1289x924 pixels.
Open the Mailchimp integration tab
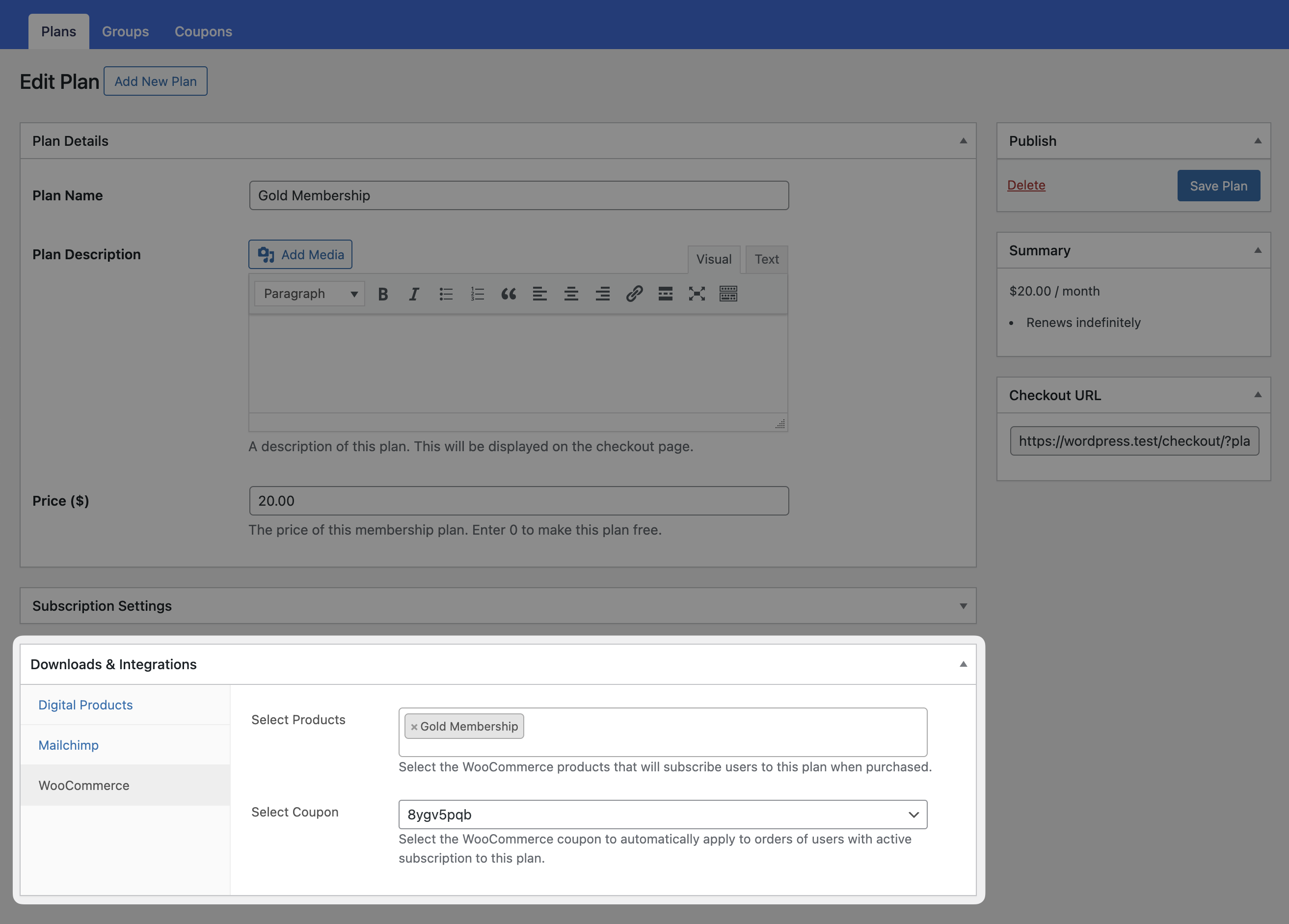click(125, 745)
